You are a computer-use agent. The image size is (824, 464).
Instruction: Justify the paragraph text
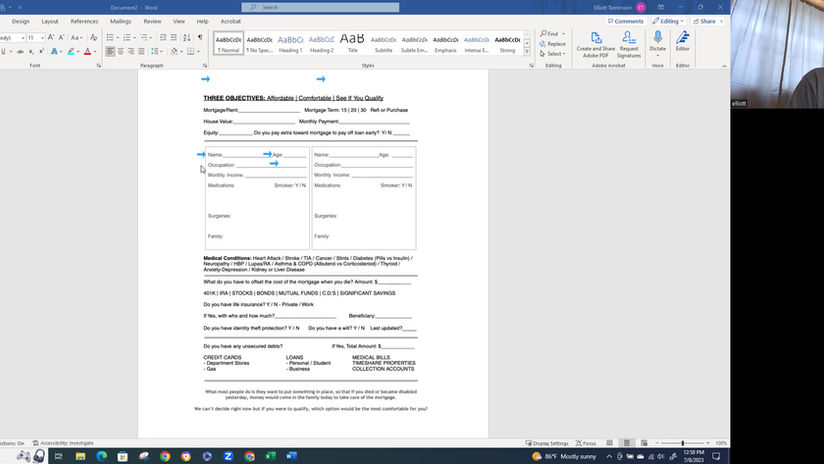click(x=141, y=51)
